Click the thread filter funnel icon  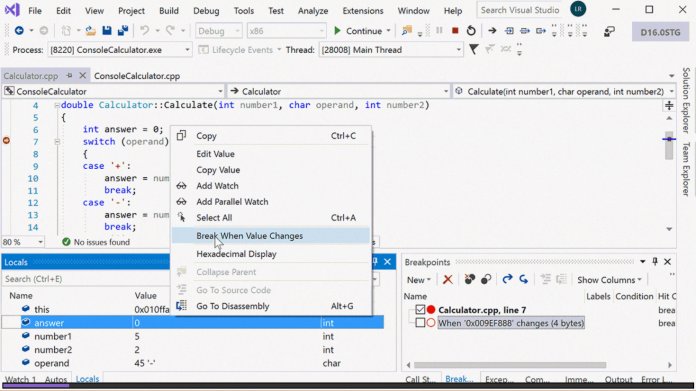[474, 49]
